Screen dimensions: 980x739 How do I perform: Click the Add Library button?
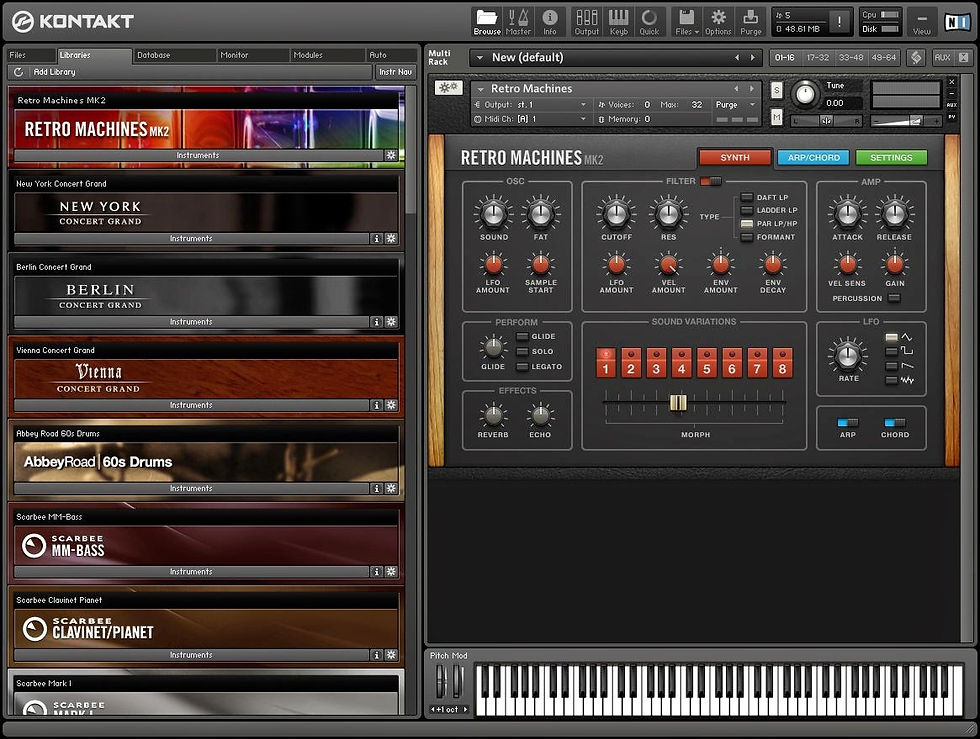tap(54, 72)
